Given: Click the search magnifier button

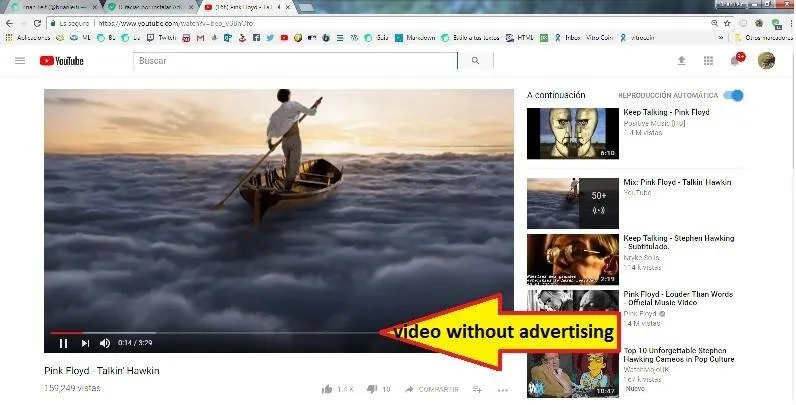Looking at the screenshot, I should tap(475, 61).
